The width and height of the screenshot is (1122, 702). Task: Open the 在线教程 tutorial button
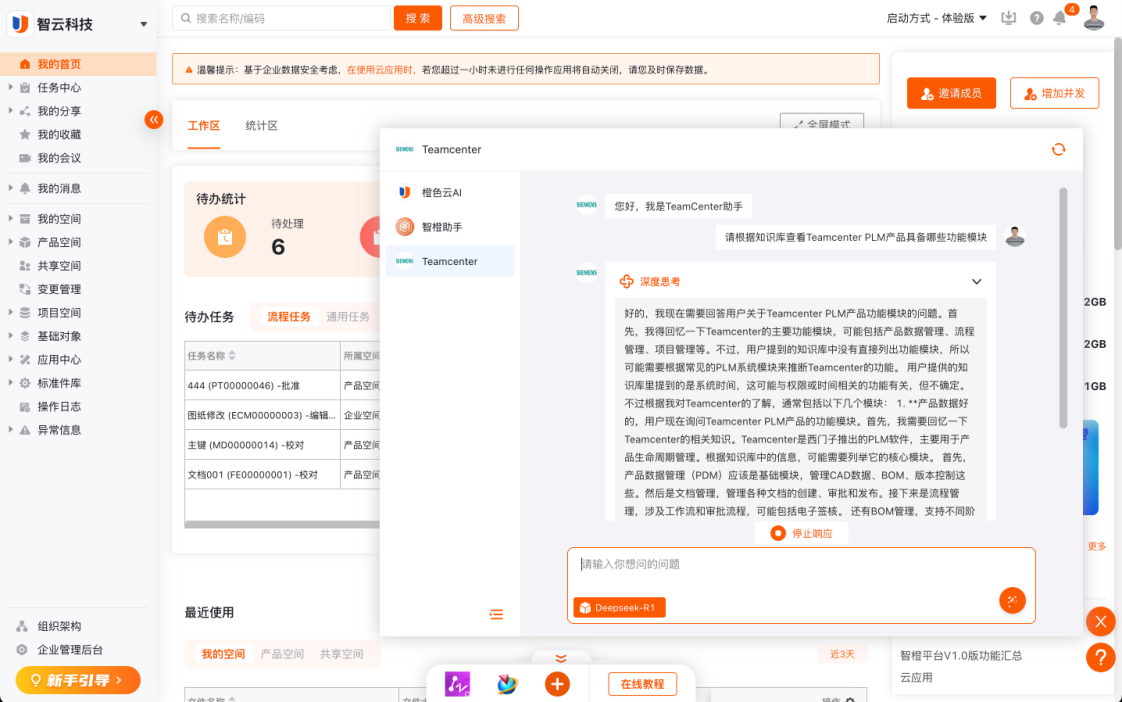point(643,684)
